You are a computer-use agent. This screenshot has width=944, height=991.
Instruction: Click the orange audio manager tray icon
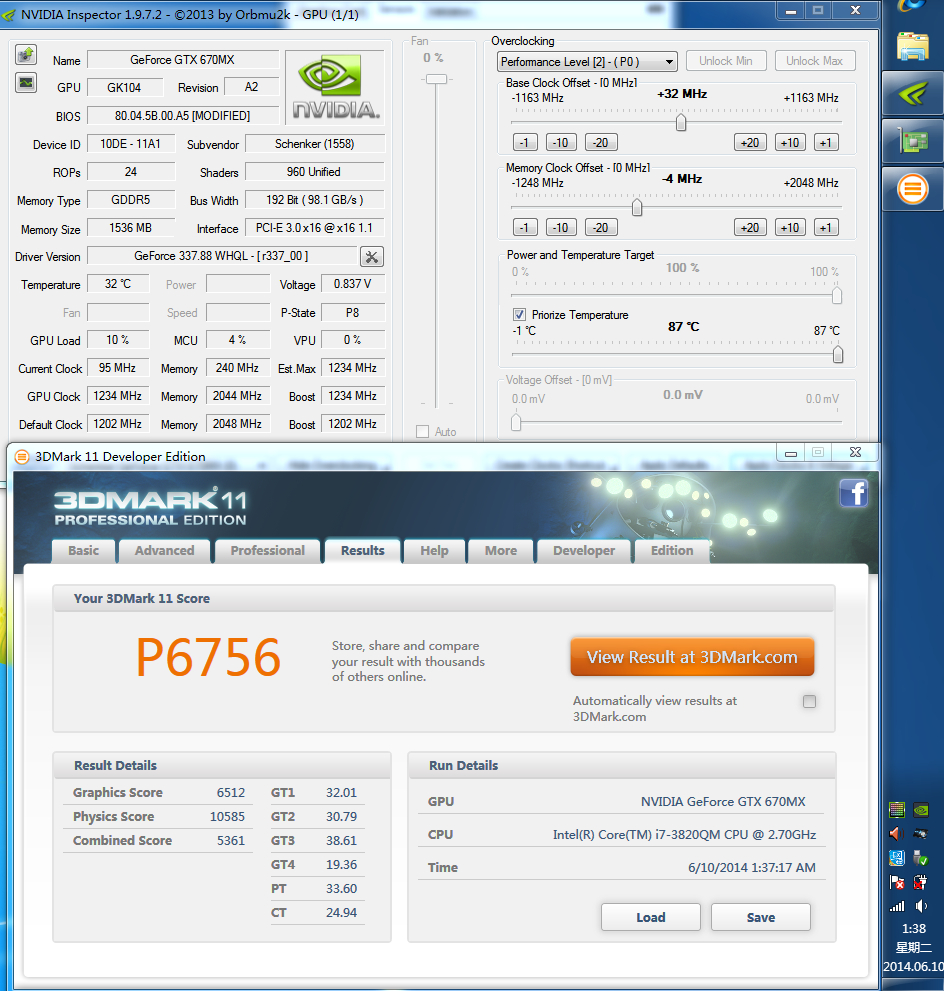click(897, 834)
